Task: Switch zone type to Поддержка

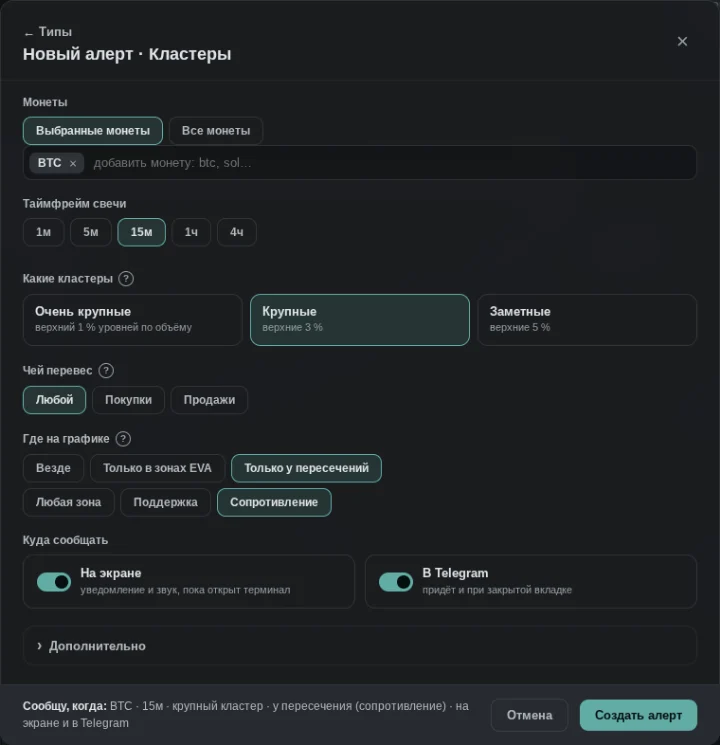Action: tap(165, 502)
